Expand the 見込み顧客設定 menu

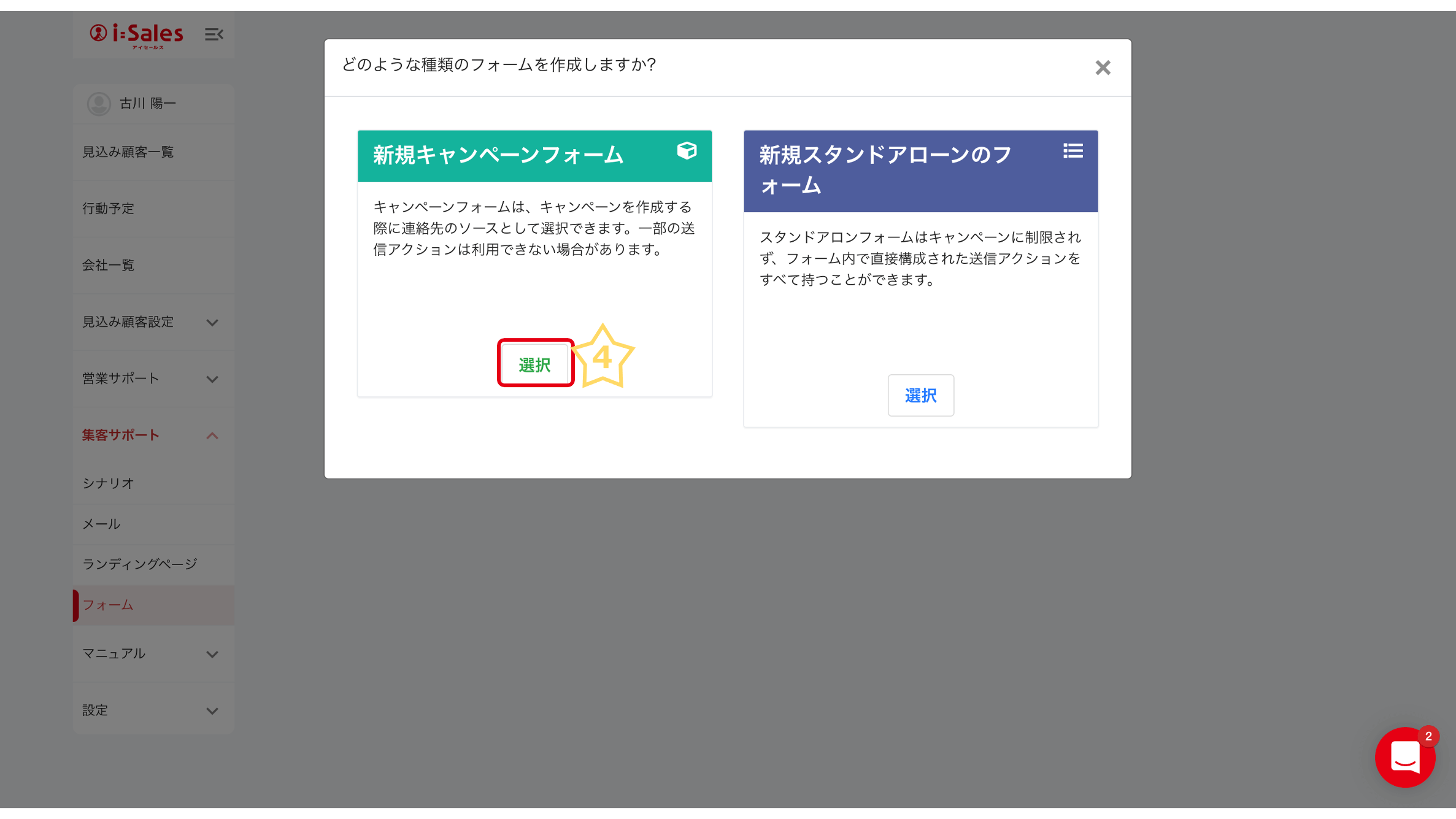pyautogui.click(x=212, y=323)
